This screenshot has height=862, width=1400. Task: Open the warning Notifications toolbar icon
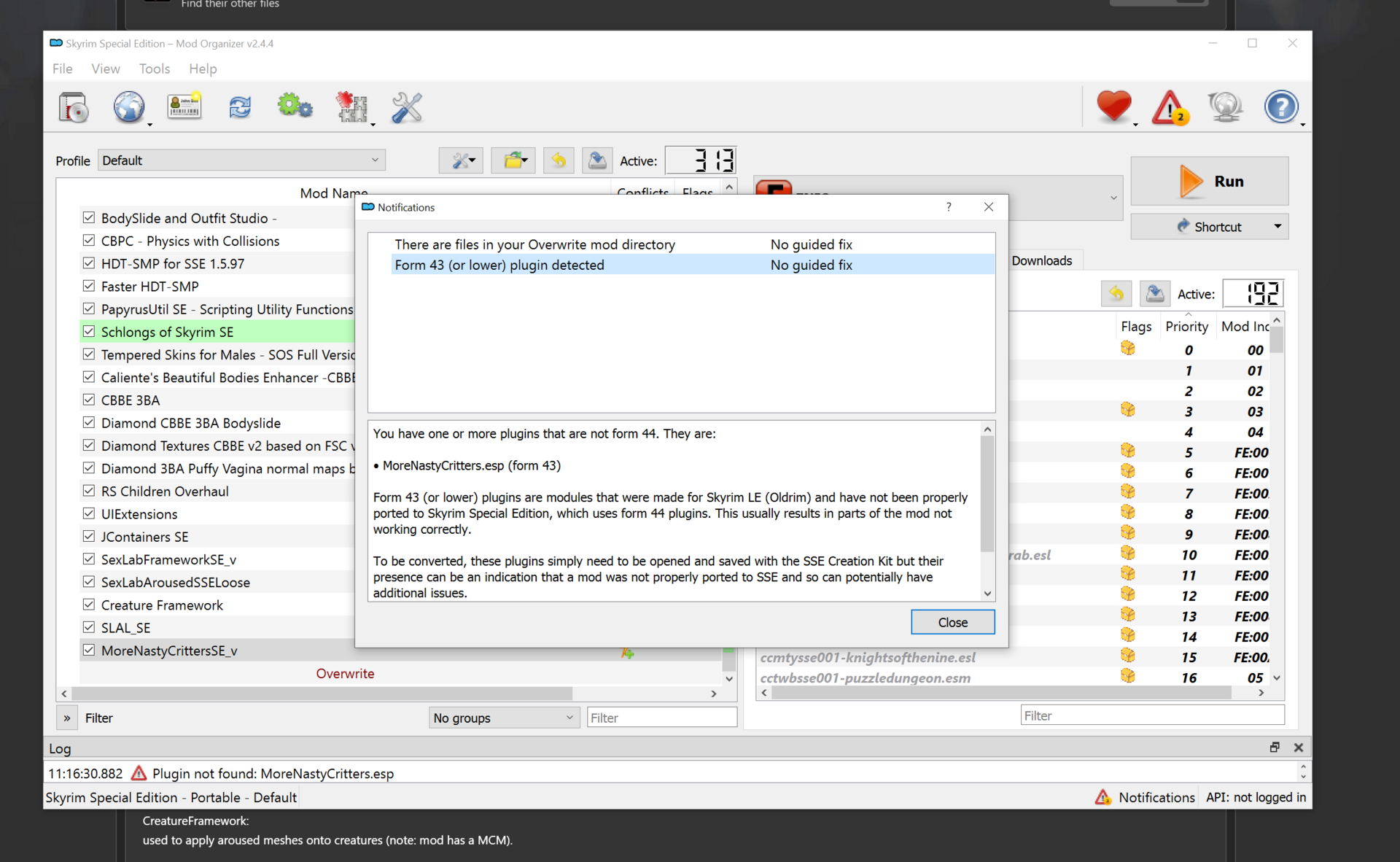click(x=1170, y=108)
